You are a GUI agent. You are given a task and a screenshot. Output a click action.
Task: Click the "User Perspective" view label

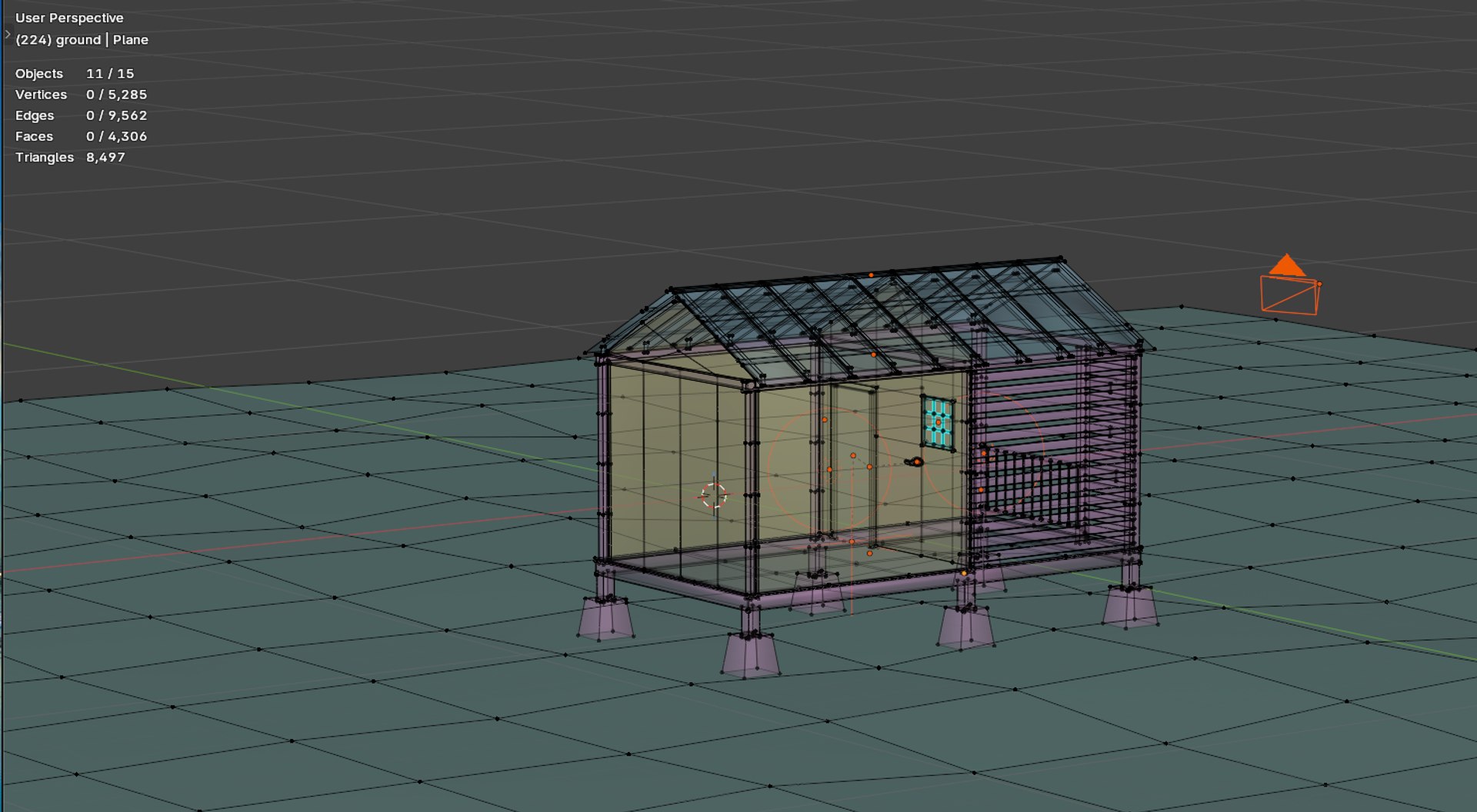click(69, 18)
